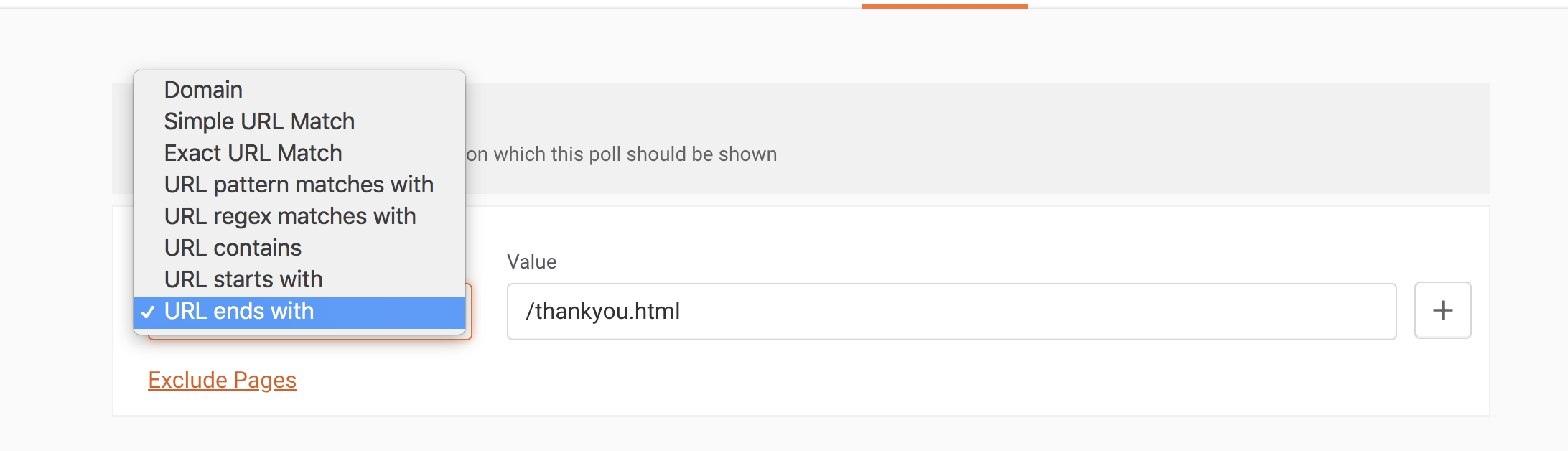
Task: Choose Domain from the match type list
Action: 203,90
